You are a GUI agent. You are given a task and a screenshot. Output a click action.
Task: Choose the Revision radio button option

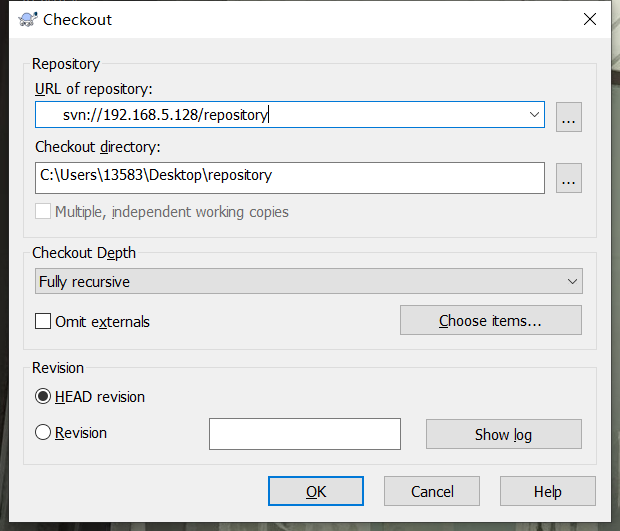point(43,433)
